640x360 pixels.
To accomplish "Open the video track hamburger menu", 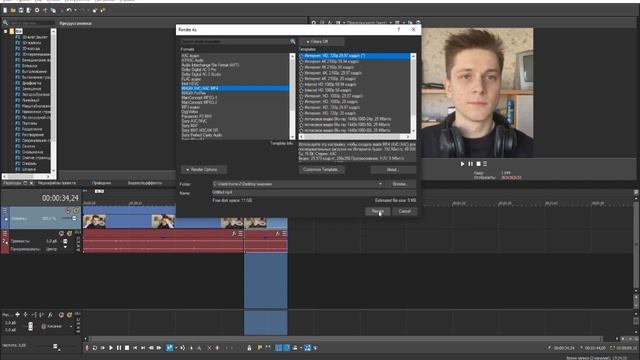I will 5,211.
